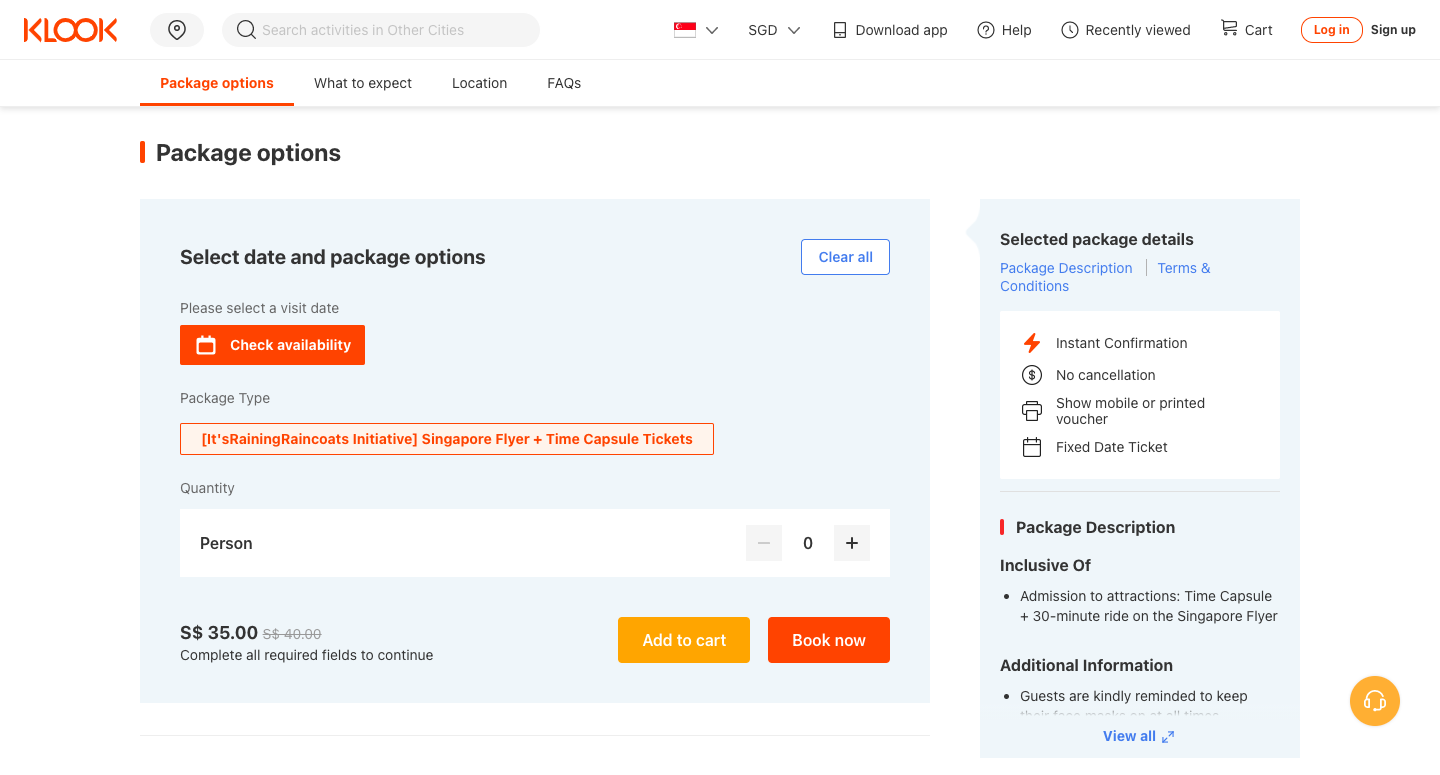Click the 'Show mobile or printed voucher' text
Screen dimensions: 1440x775
point(1131,411)
